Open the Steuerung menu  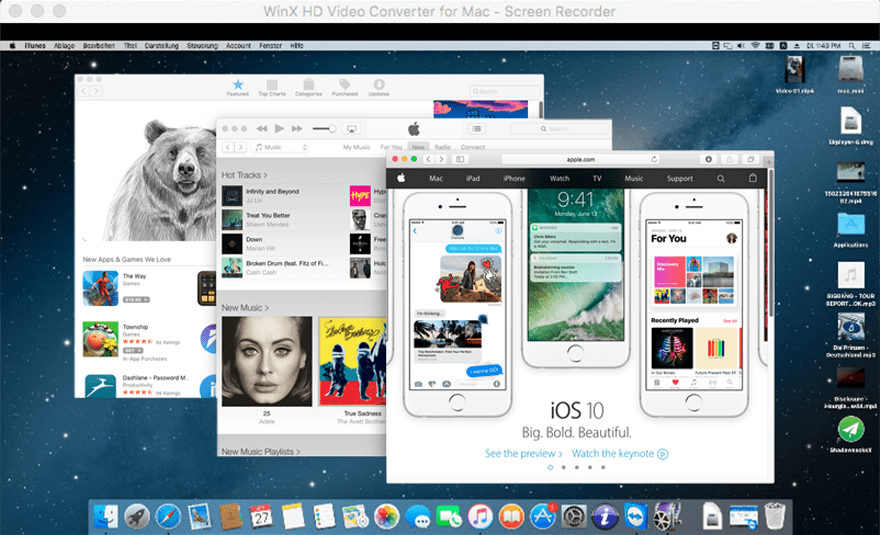[x=202, y=46]
